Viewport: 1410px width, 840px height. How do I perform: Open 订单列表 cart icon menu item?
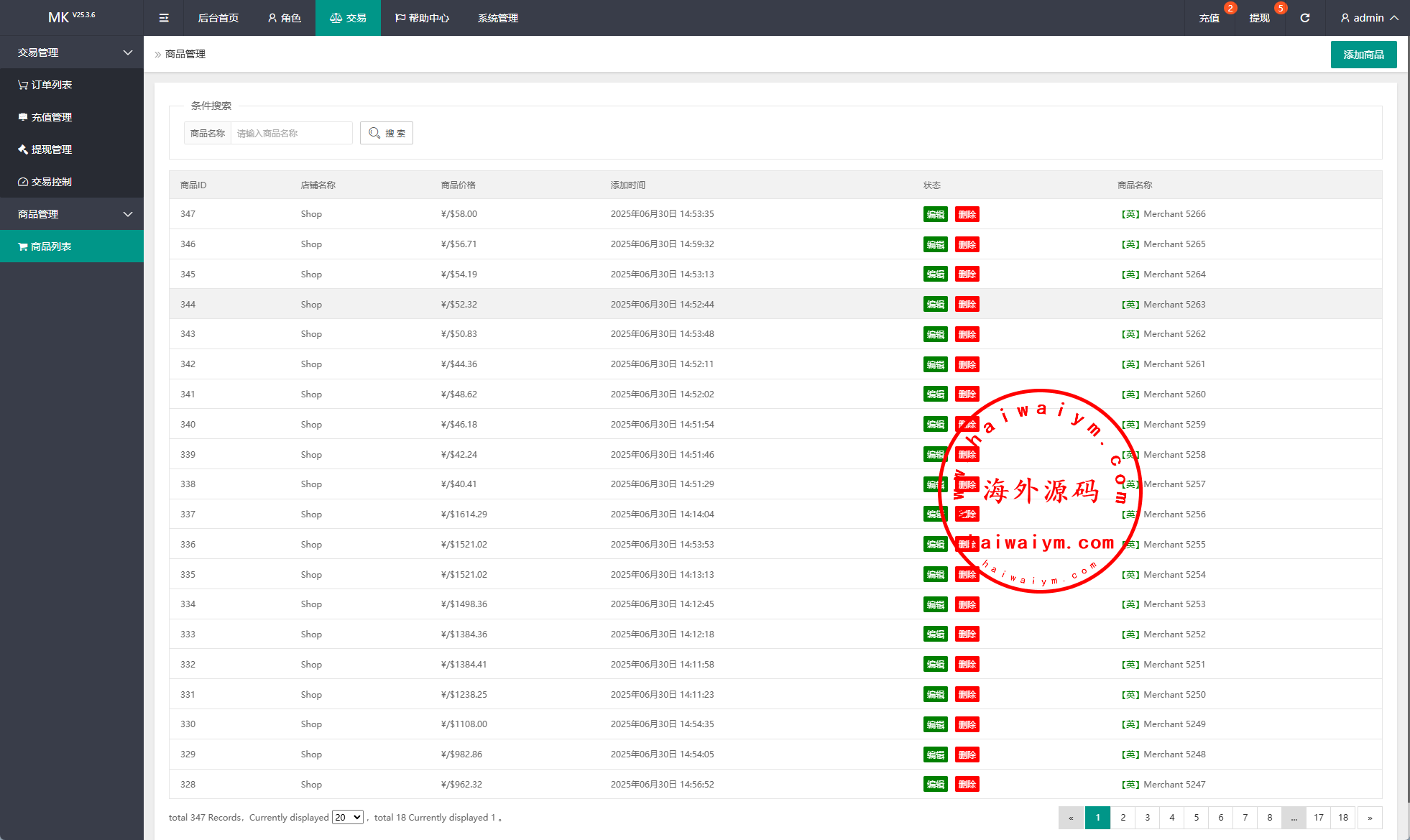click(45, 85)
